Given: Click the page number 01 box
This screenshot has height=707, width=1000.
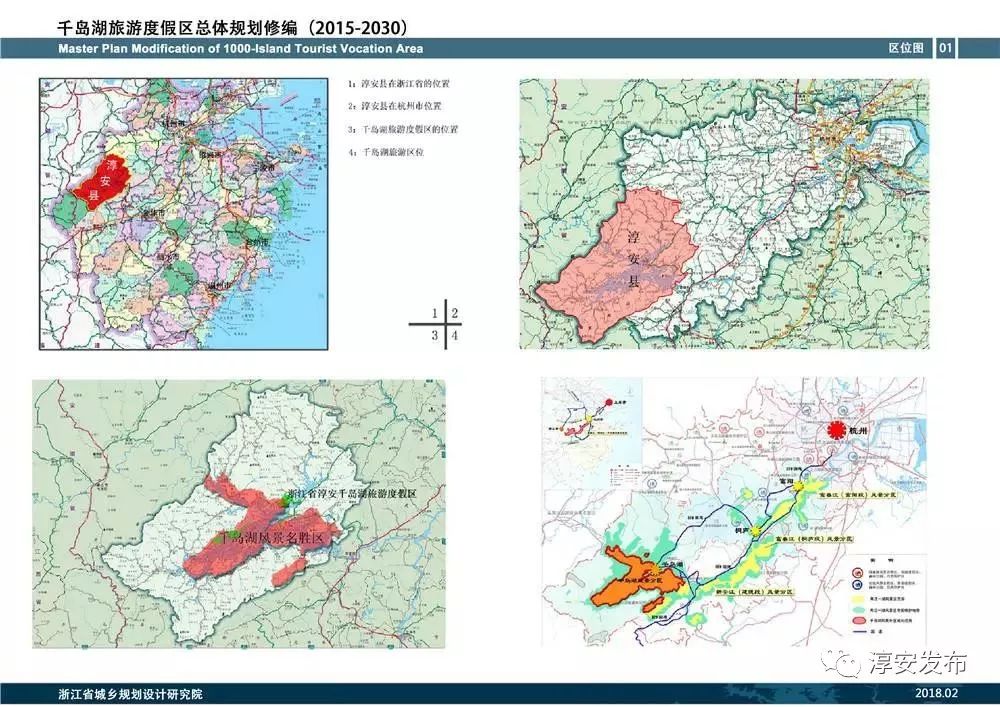Looking at the screenshot, I should point(946,48).
